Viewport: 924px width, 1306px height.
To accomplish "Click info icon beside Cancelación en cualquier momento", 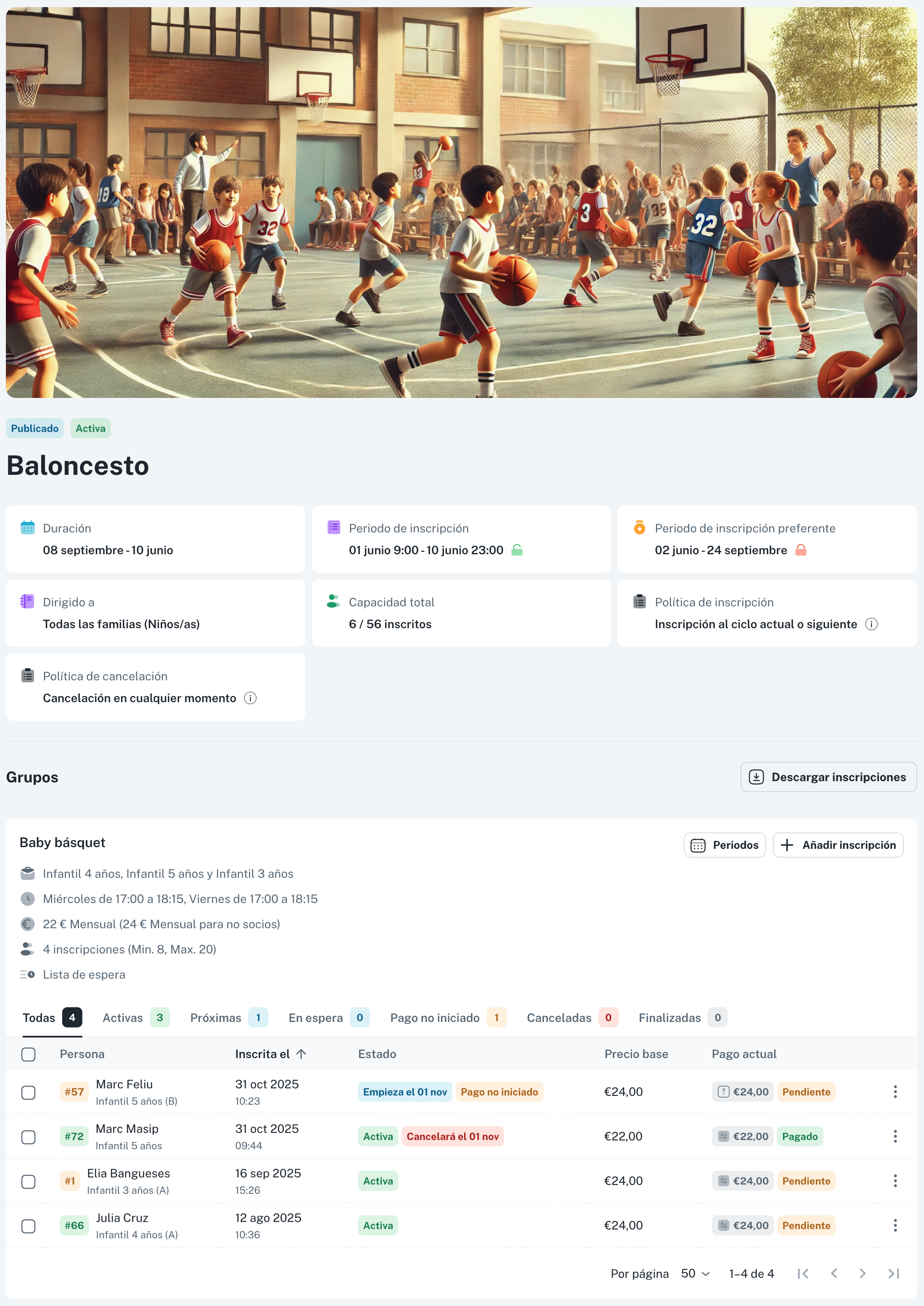I will [250, 698].
